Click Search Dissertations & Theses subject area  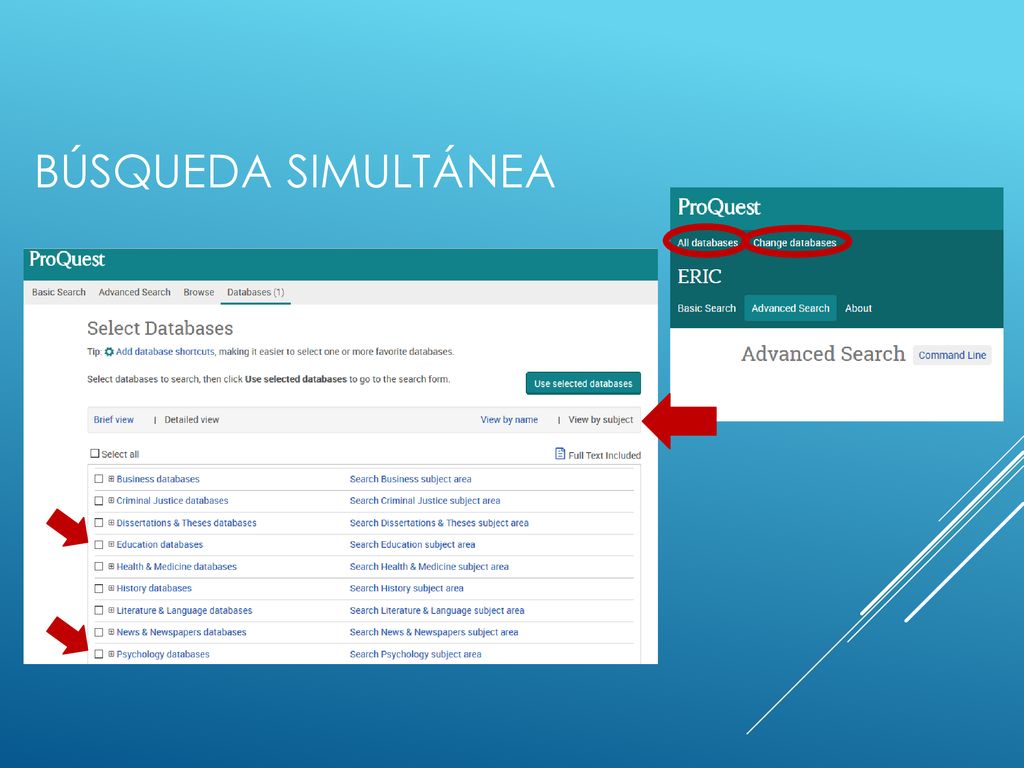439,522
